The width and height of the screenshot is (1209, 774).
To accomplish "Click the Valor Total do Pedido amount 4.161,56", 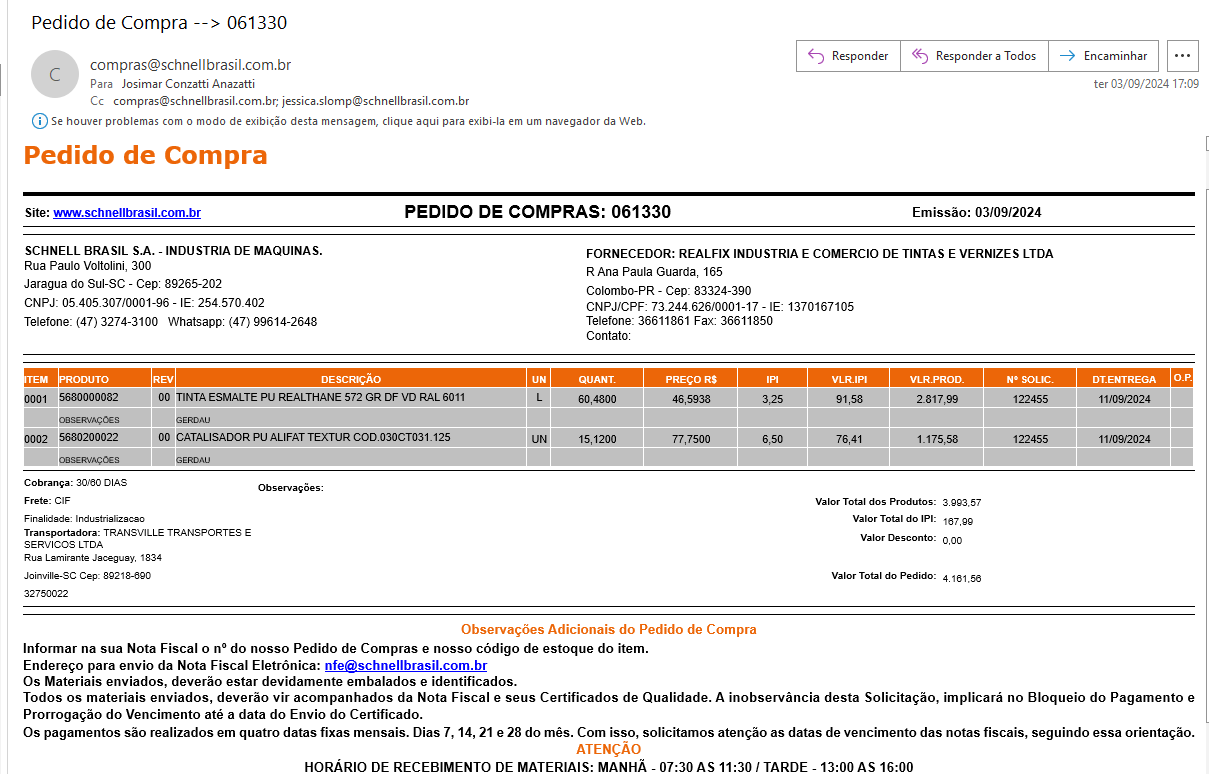I will pyautogui.click(x=961, y=578).
